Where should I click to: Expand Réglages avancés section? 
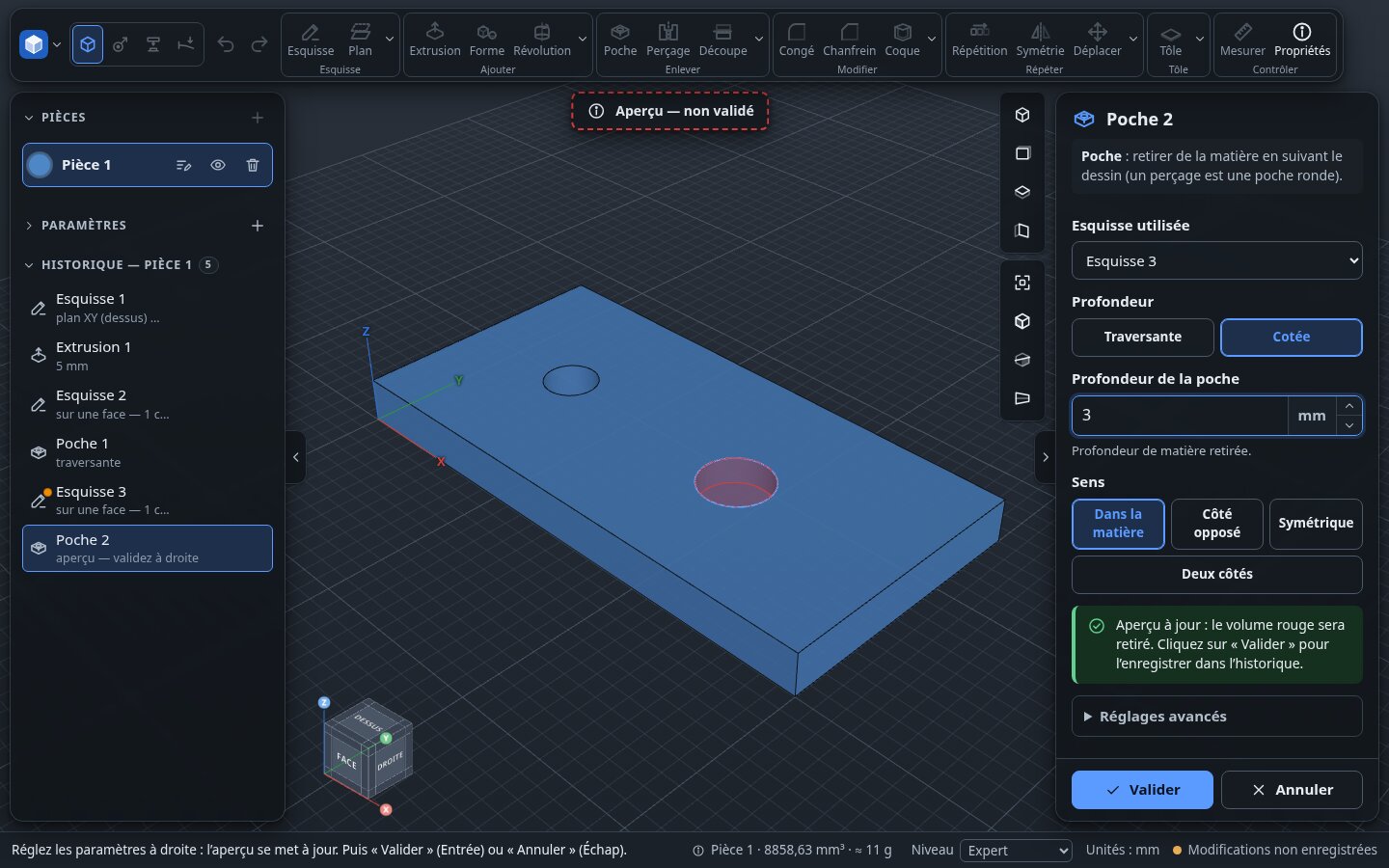click(x=1216, y=717)
